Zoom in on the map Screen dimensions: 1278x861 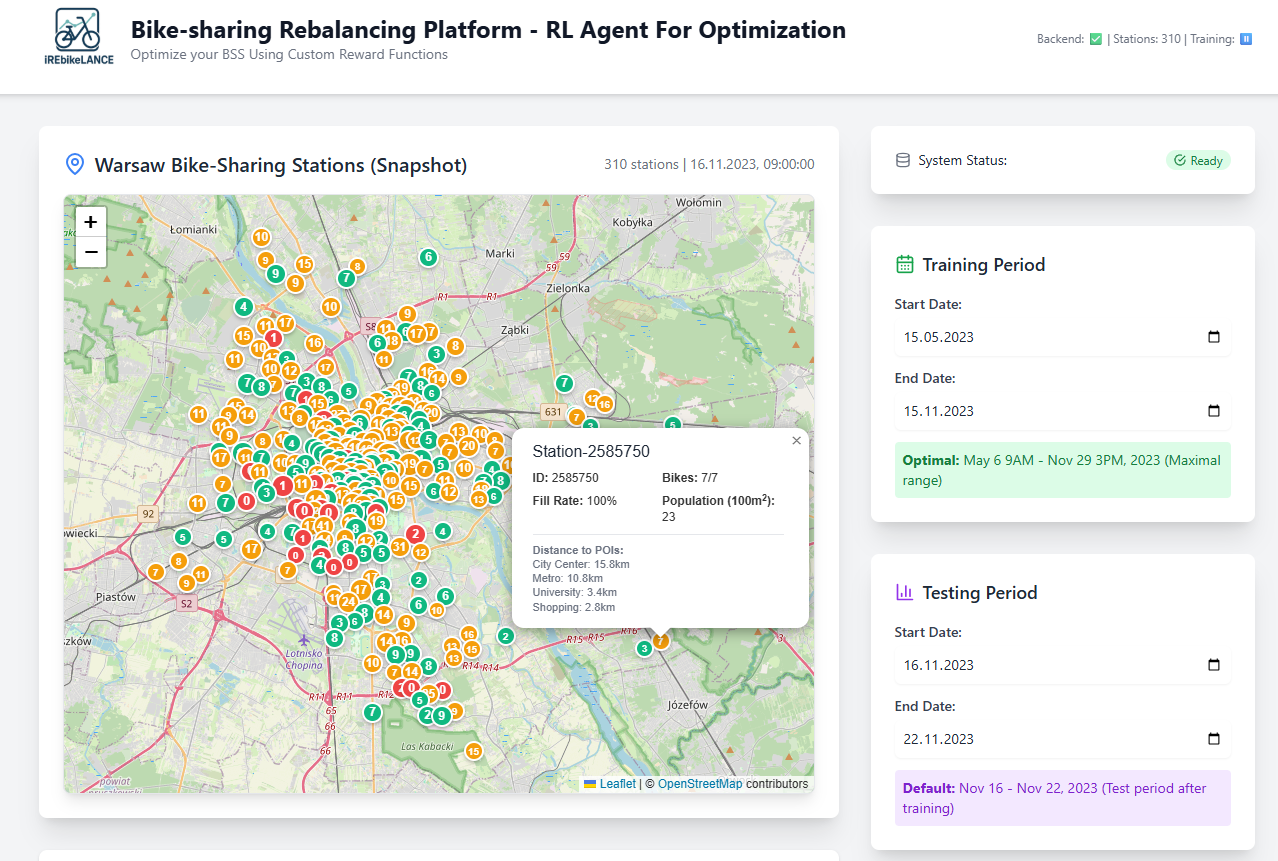pyautogui.click(x=91, y=222)
